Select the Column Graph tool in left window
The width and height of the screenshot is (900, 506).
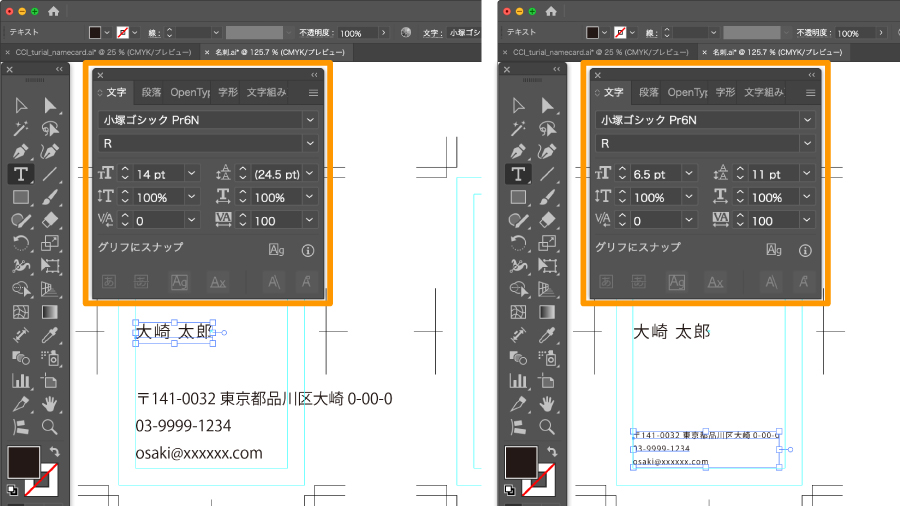tap(21, 381)
